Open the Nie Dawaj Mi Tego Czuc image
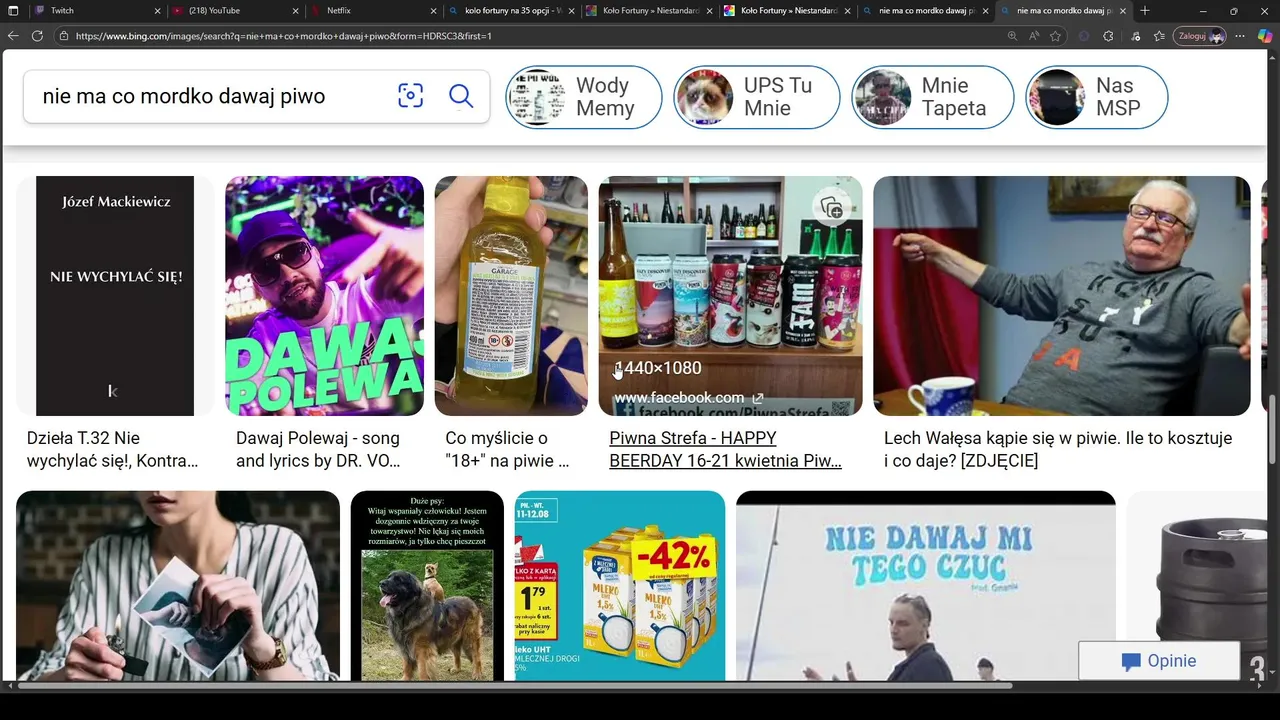 pos(926,586)
